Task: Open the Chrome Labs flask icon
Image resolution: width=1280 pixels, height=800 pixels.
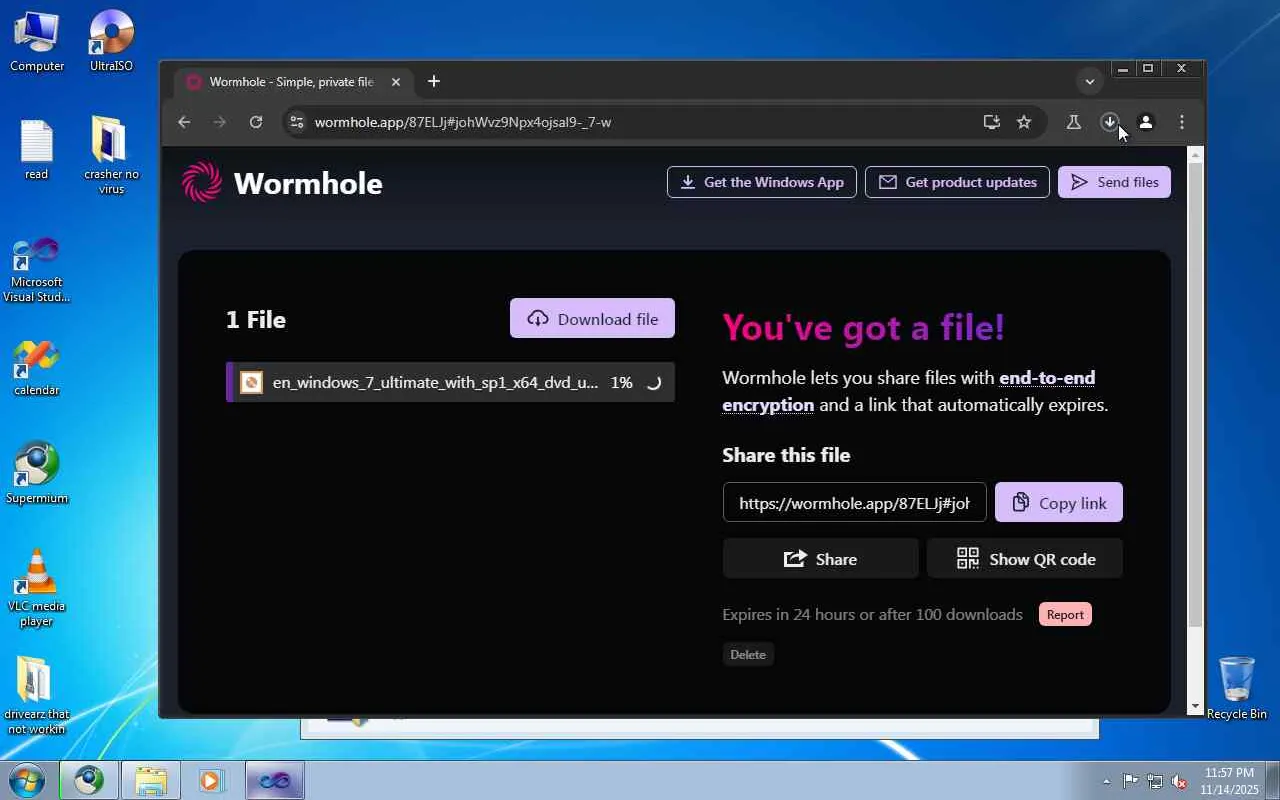Action: pyautogui.click(x=1073, y=122)
